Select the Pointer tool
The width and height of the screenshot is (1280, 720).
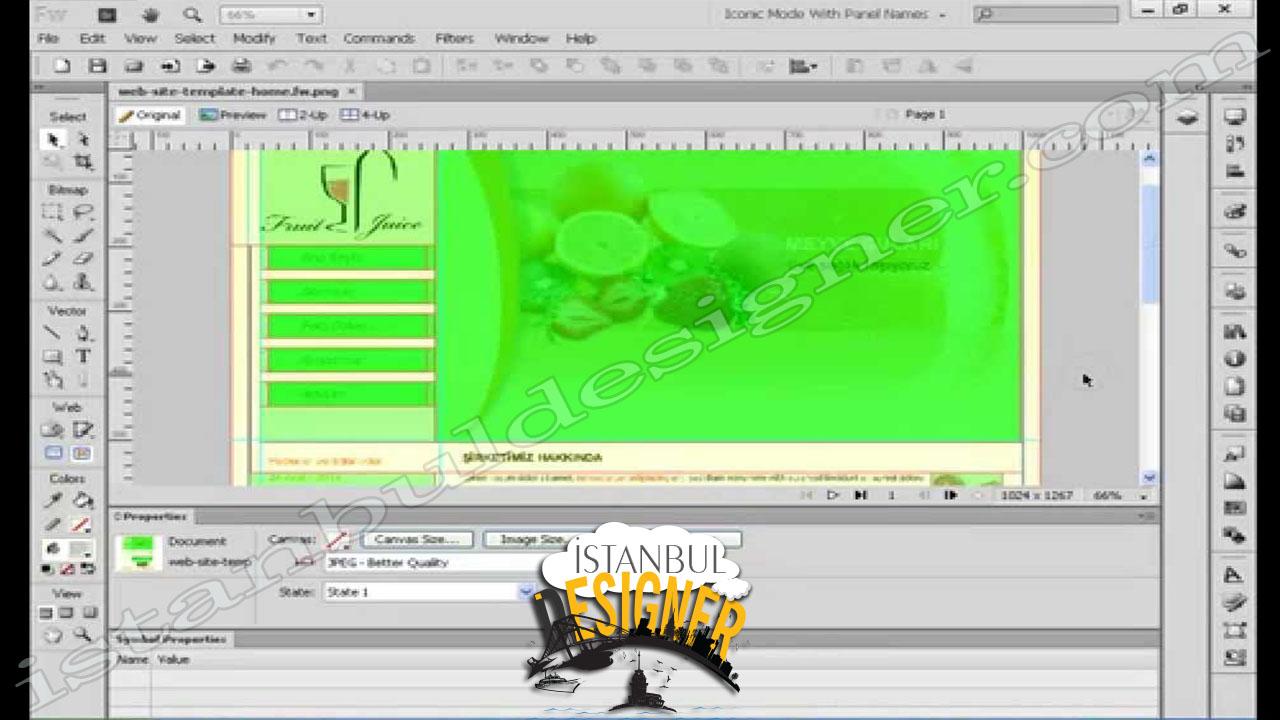[52, 140]
